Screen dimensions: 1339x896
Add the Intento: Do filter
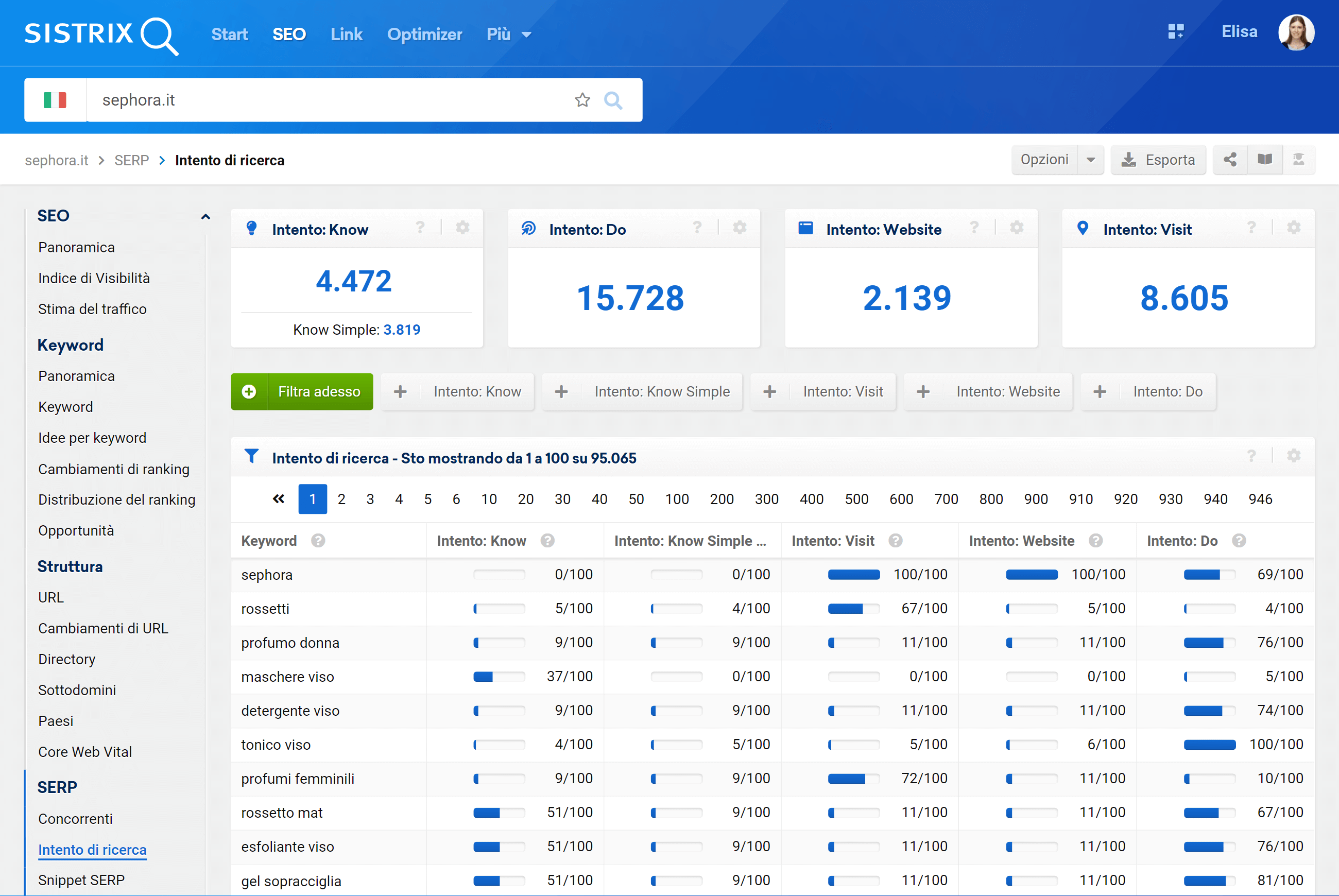tap(1148, 391)
